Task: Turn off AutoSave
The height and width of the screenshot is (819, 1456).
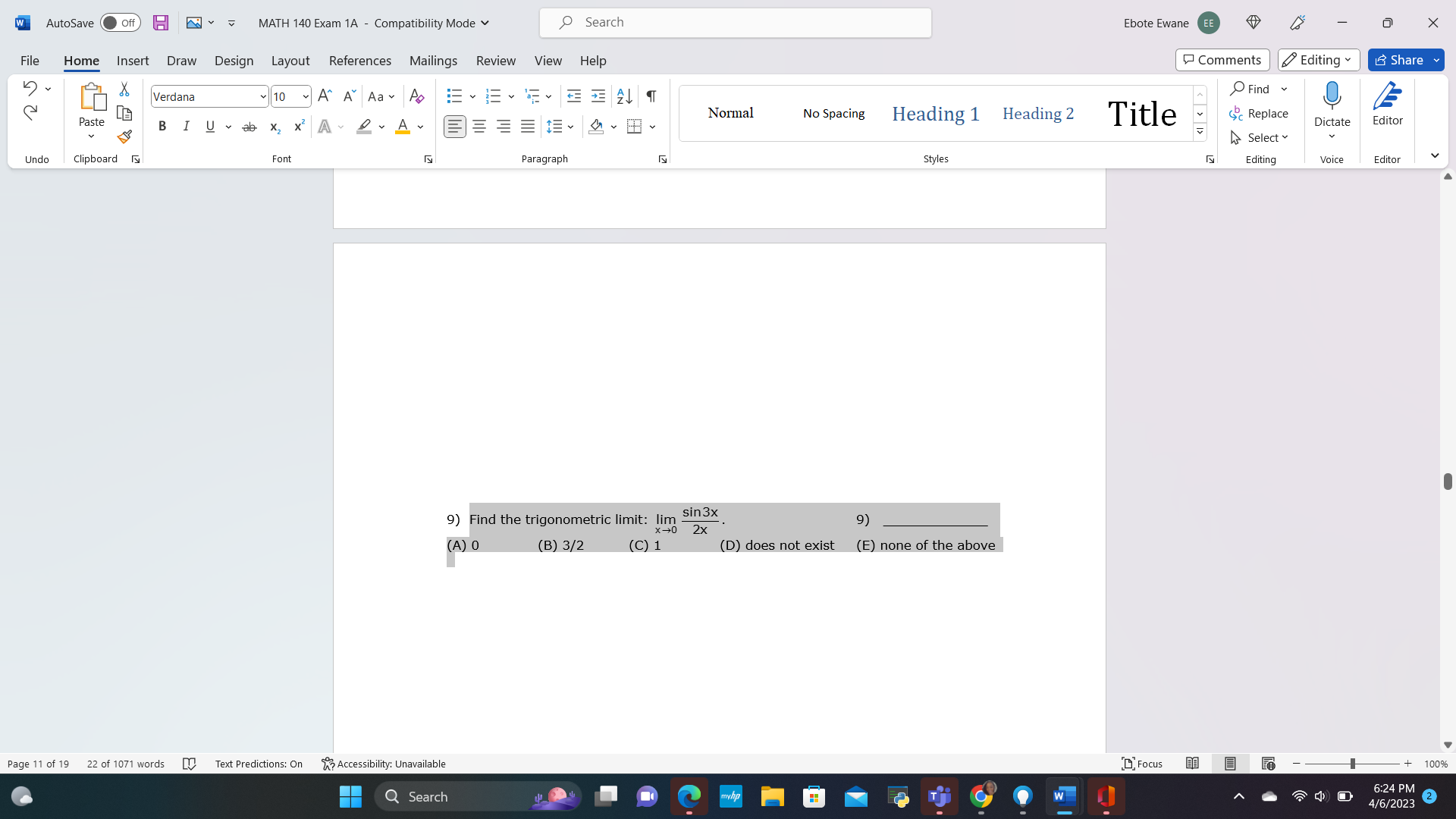Action: (120, 23)
